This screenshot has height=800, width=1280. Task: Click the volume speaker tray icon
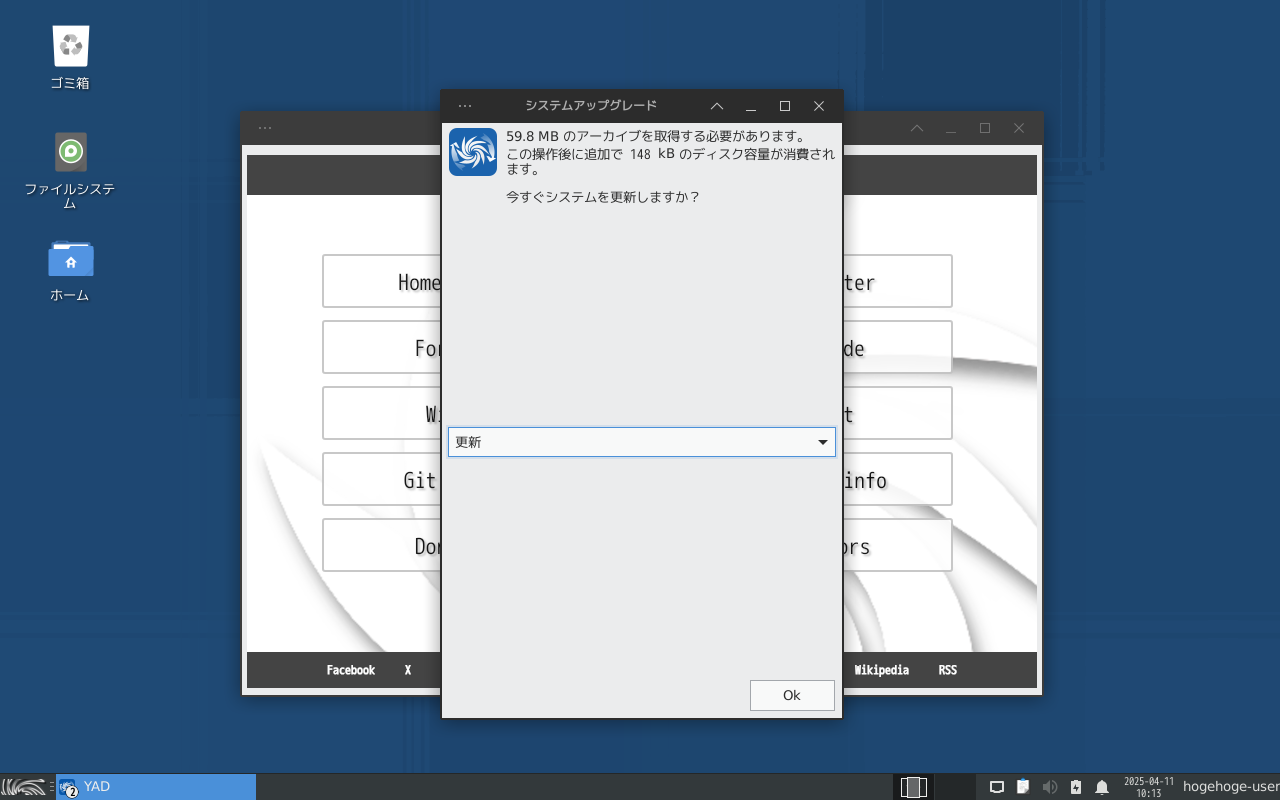[x=1049, y=787]
